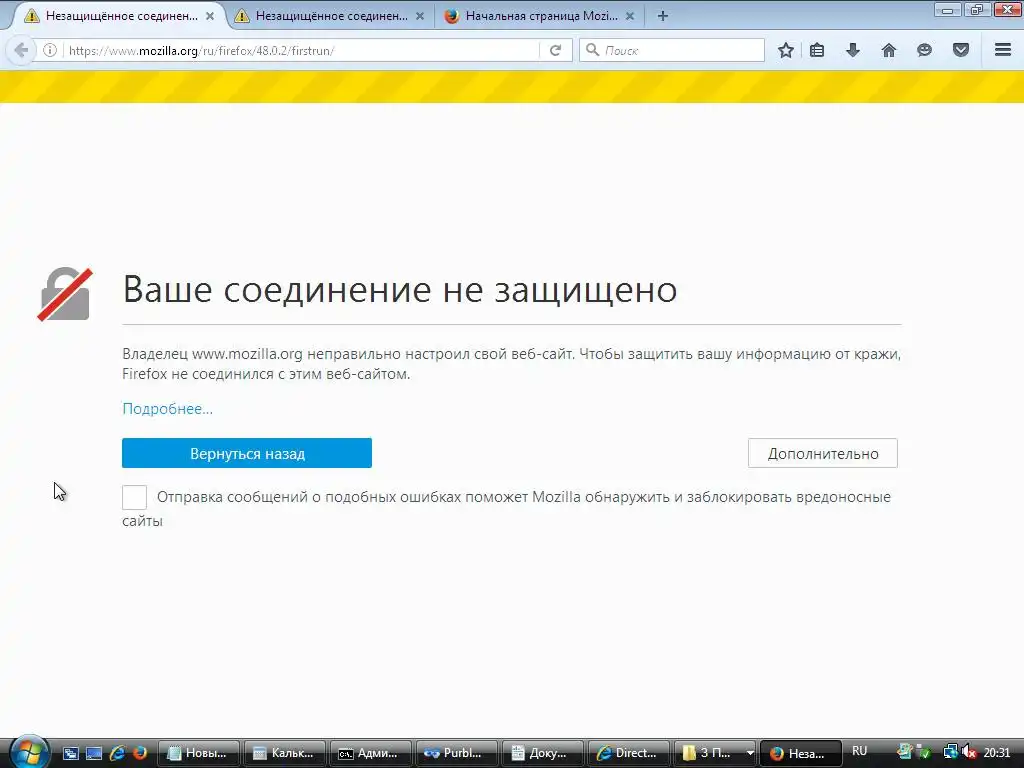Launch Firefox from quick launch
Viewport: 1024px width, 768px height.
click(140, 753)
